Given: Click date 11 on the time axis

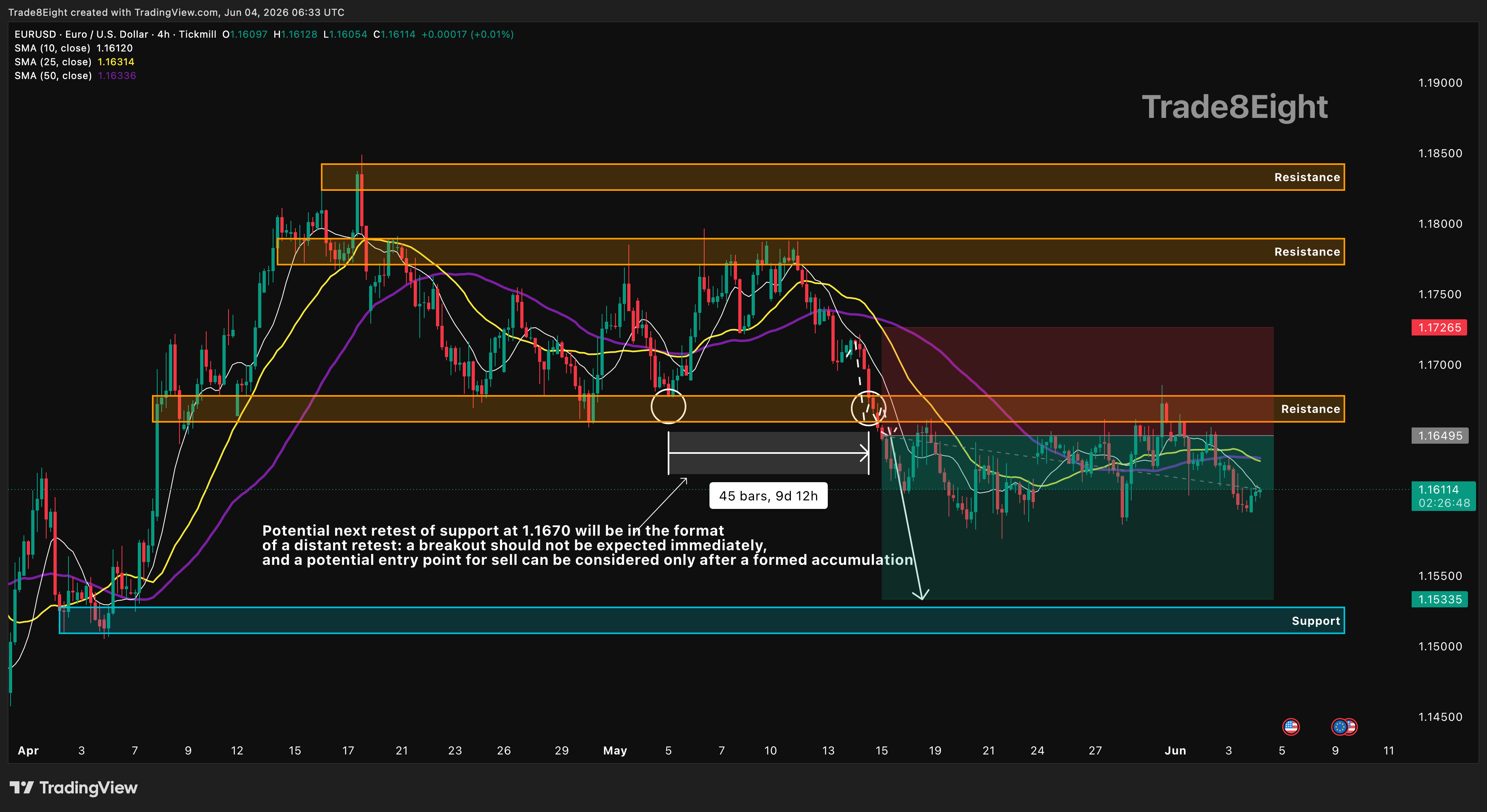Looking at the screenshot, I should (1389, 751).
